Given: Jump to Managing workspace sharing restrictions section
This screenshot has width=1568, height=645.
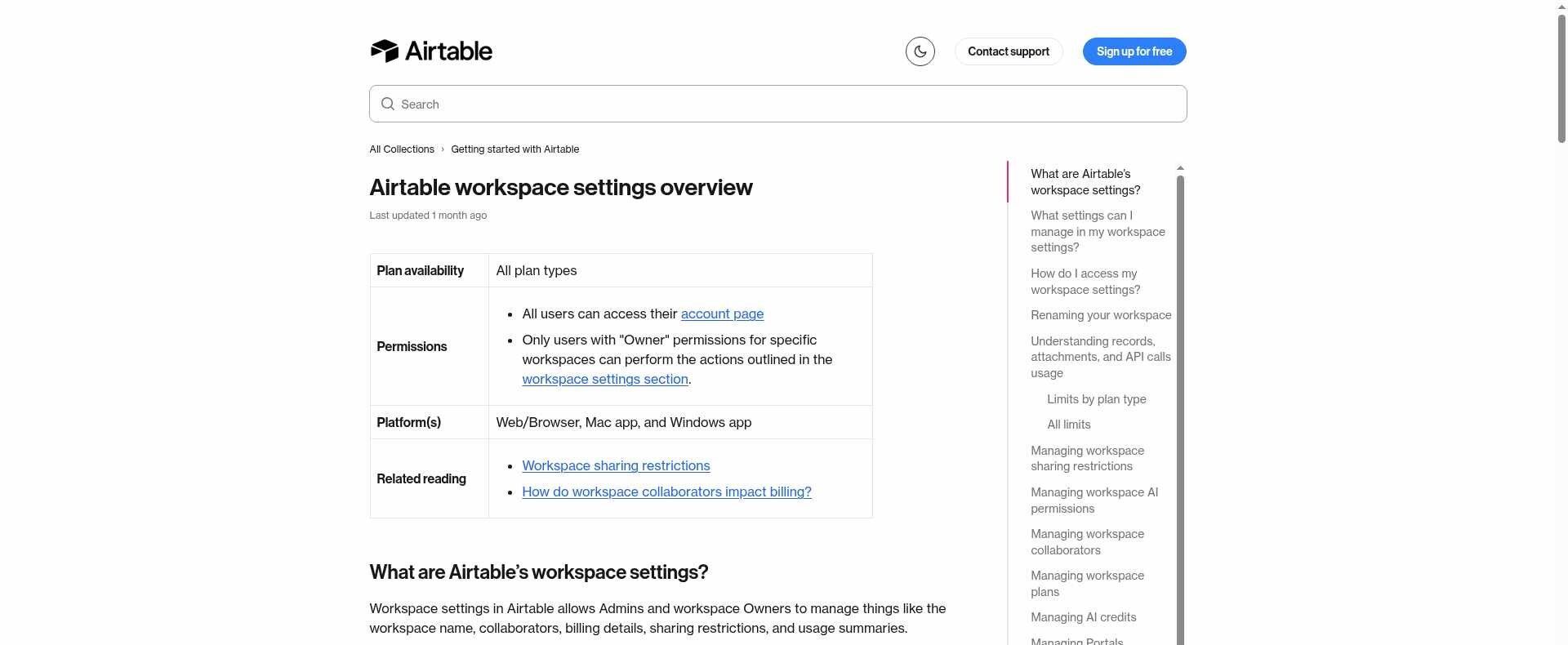Looking at the screenshot, I should tap(1087, 458).
